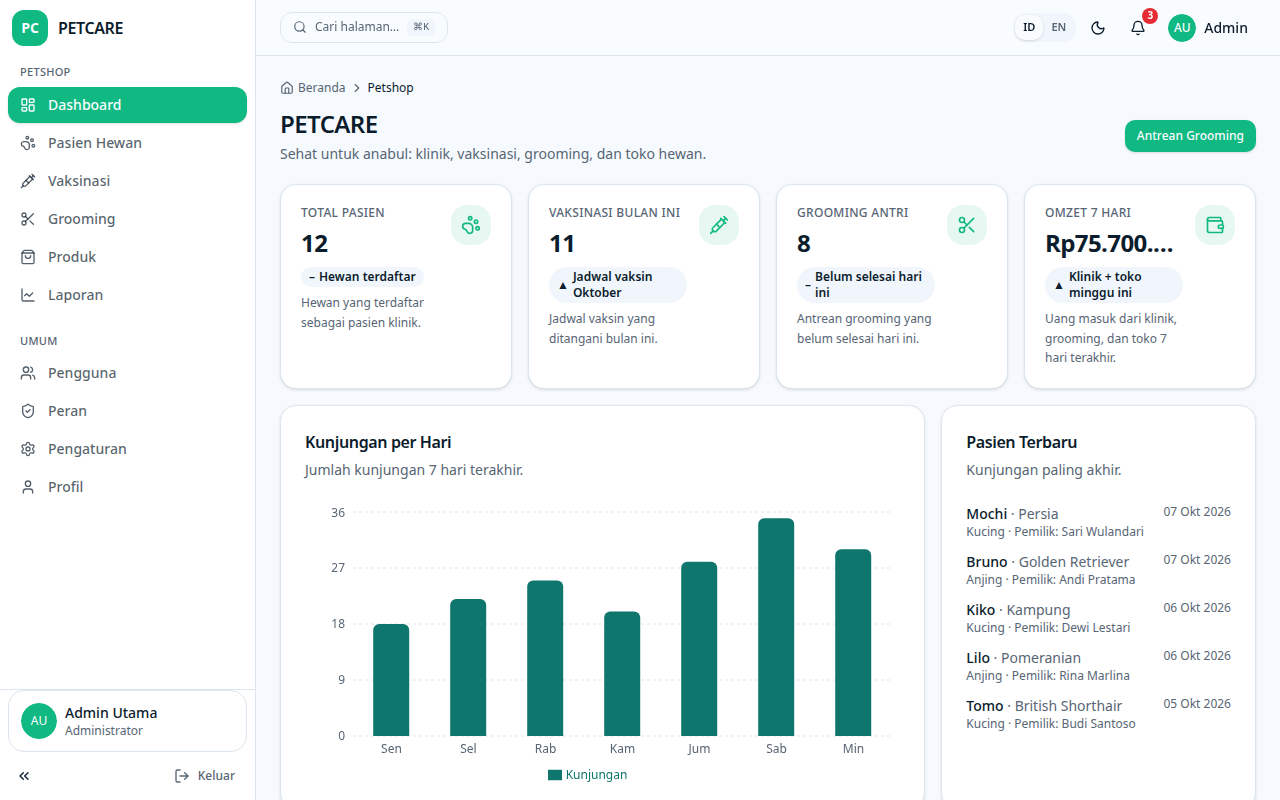This screenshot has height=800, width=1280.
Task: Click the scissors icon beside Grooming in sidebar
Action: 28,219
